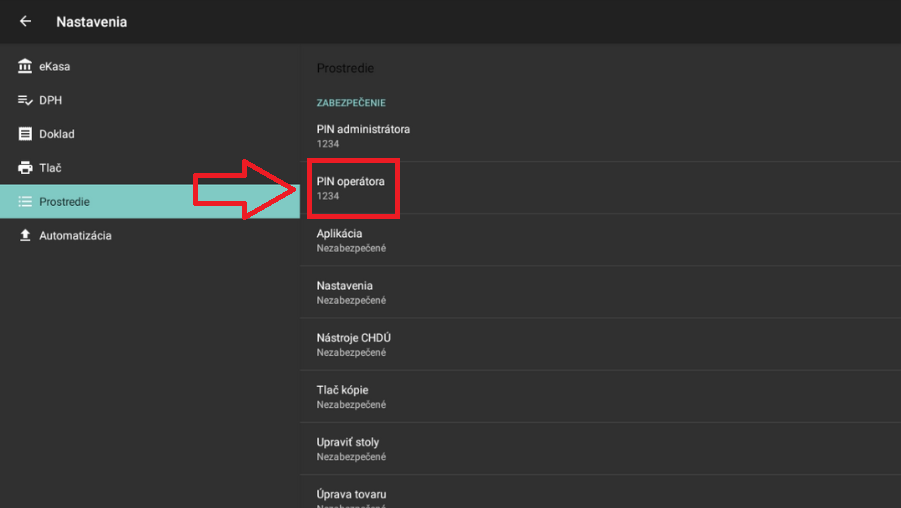Open the Tlač settings category
Image resolution: width=901 pixels, height=508 pixels.
click(50, 168)
